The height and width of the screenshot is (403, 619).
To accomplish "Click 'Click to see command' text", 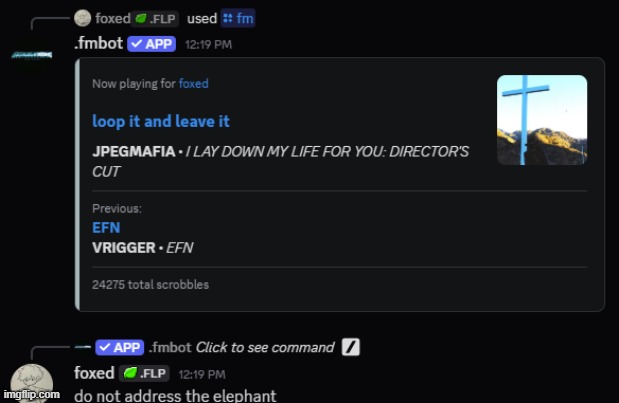I will pos(265,347).
